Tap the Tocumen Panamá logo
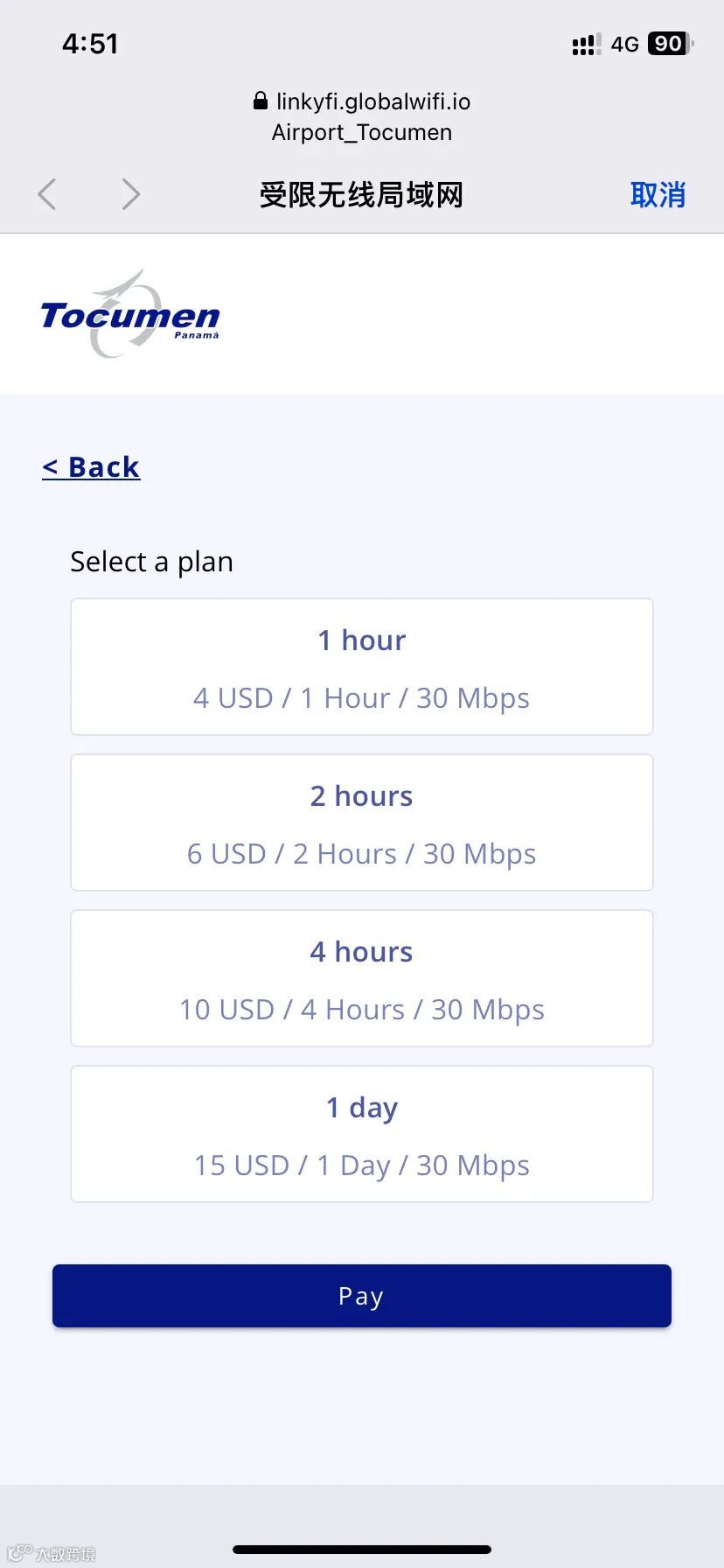Image resolution: width=724 pixels, height=1568 pixels. pyautogui.click(x=129, y=314)
